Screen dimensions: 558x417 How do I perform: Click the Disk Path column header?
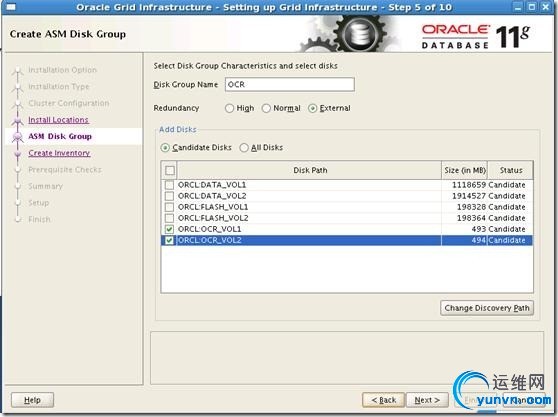[310, 170]
